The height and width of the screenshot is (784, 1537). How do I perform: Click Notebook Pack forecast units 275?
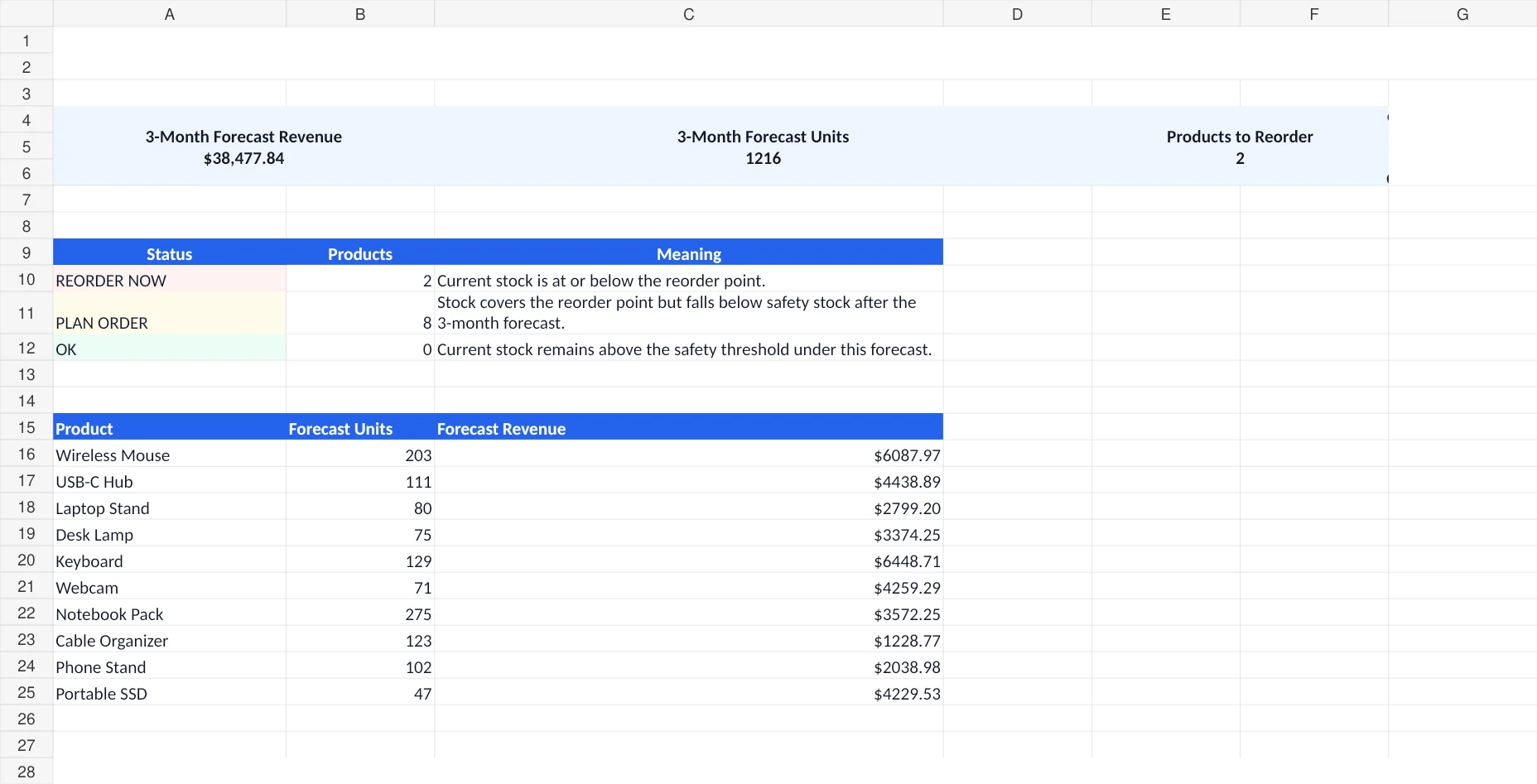click(360, 613)
